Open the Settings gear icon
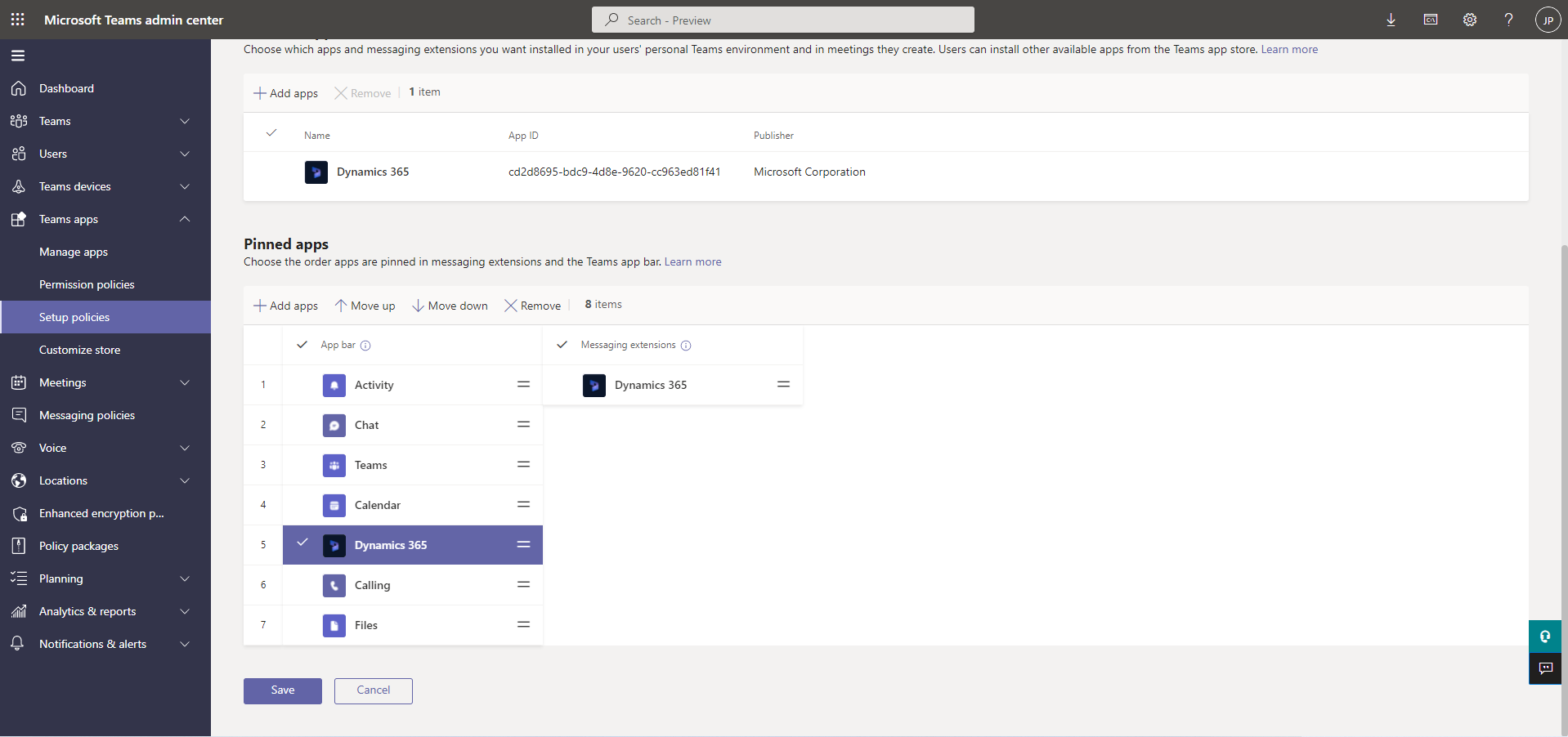Viewport: 1568px width, 737px height. click(x=1470, y=20)
